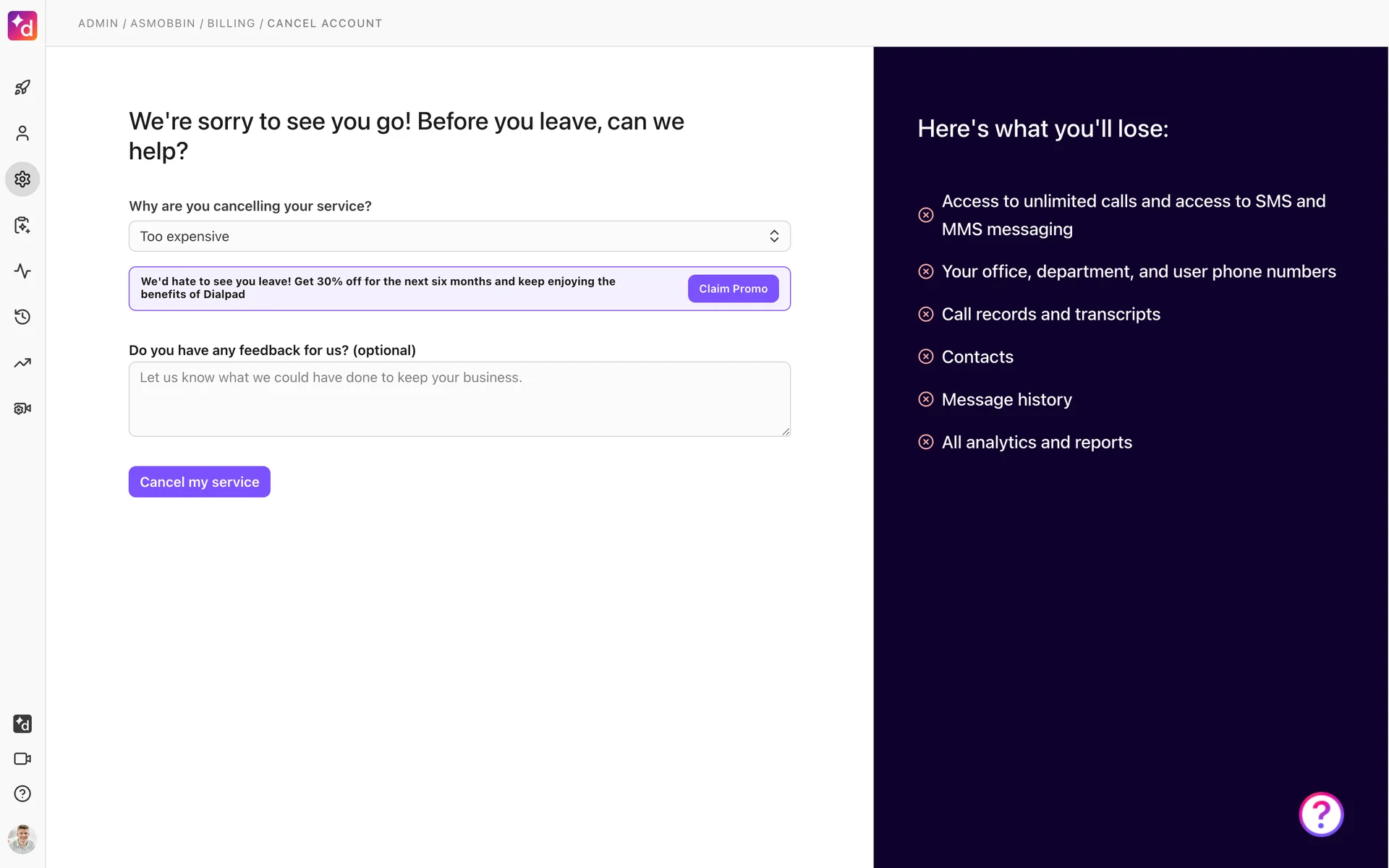This screenshot has width=1389, height=868.
Task: Open the AI clipboard sidebar icon
Action: pos(22,225)
